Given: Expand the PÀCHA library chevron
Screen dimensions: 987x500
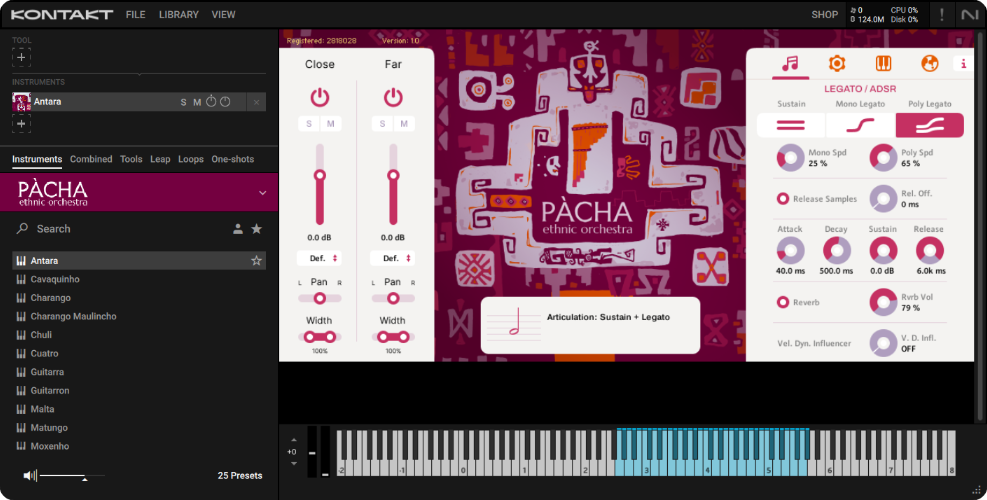Looking at the screenshot, I should pyautogui.click(x=262, y=193).
